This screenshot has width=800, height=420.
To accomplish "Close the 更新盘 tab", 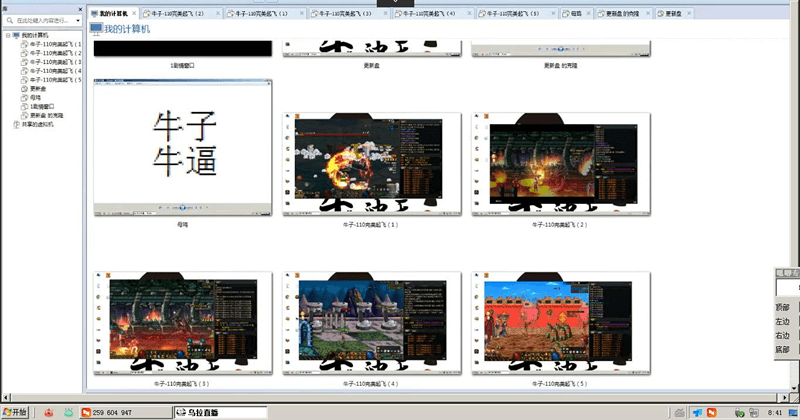I will (689, 13).
